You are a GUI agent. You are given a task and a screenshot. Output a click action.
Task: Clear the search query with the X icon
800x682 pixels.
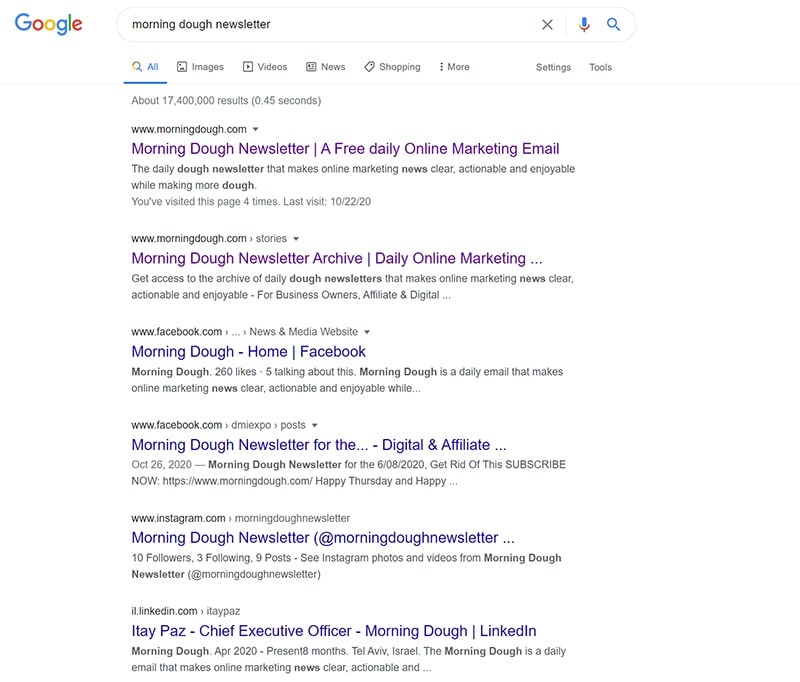coord(547,24)
